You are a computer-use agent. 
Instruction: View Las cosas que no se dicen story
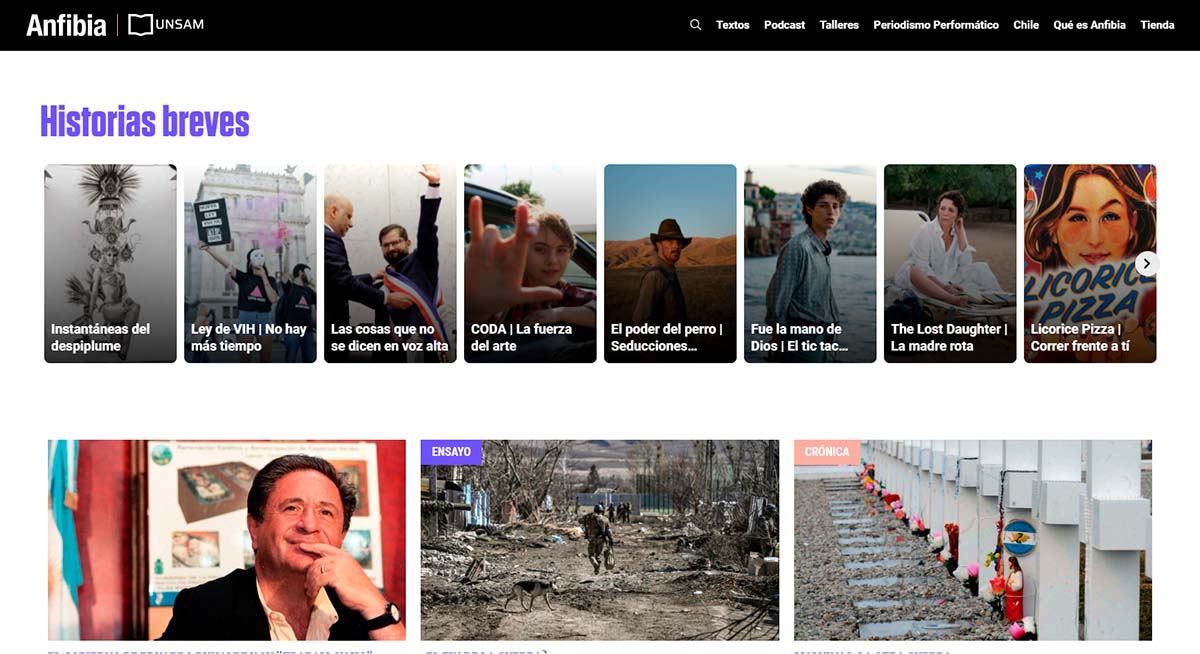coord(390,263)
